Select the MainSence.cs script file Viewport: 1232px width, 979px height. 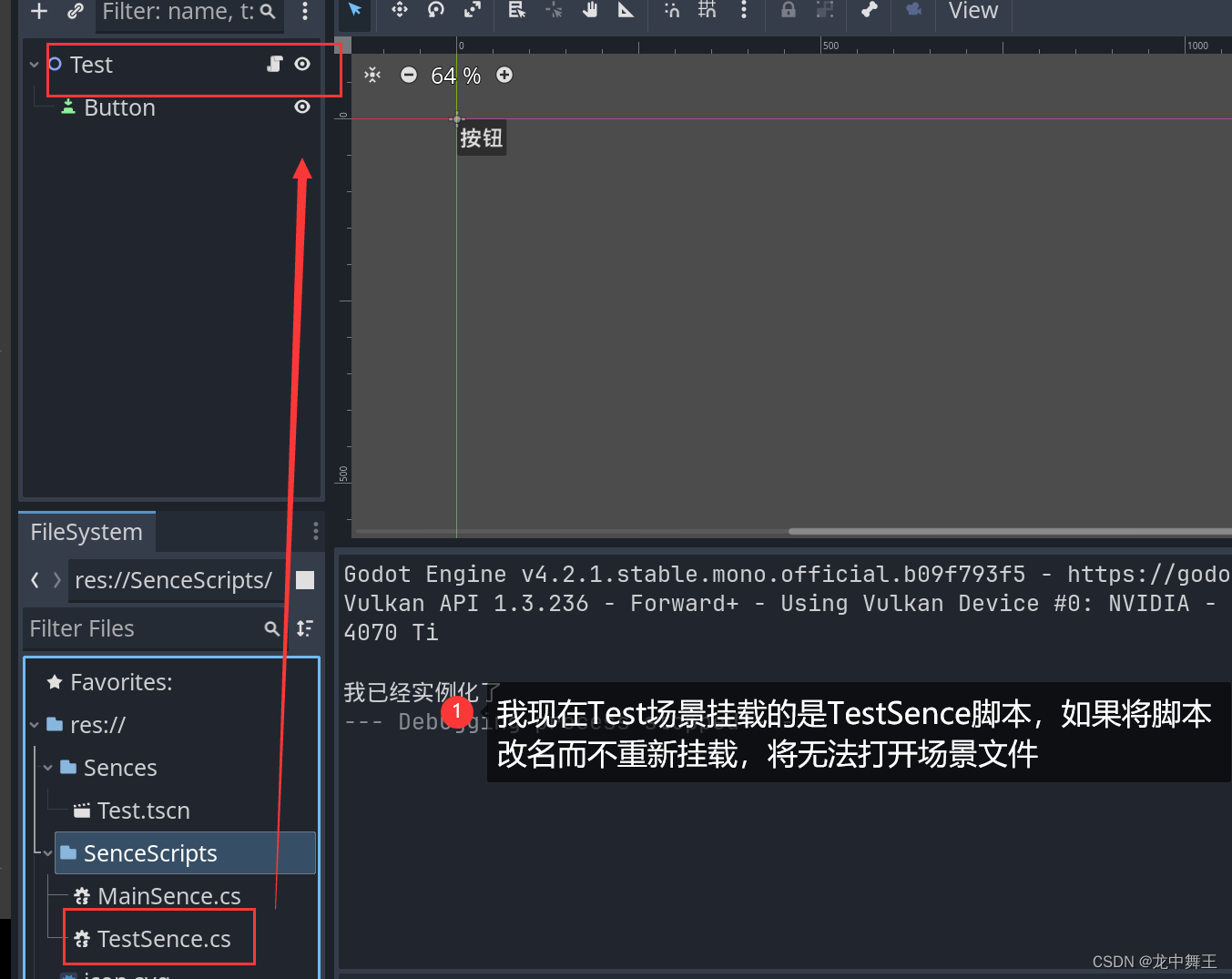pyautogui.click(x=169, y=896)
